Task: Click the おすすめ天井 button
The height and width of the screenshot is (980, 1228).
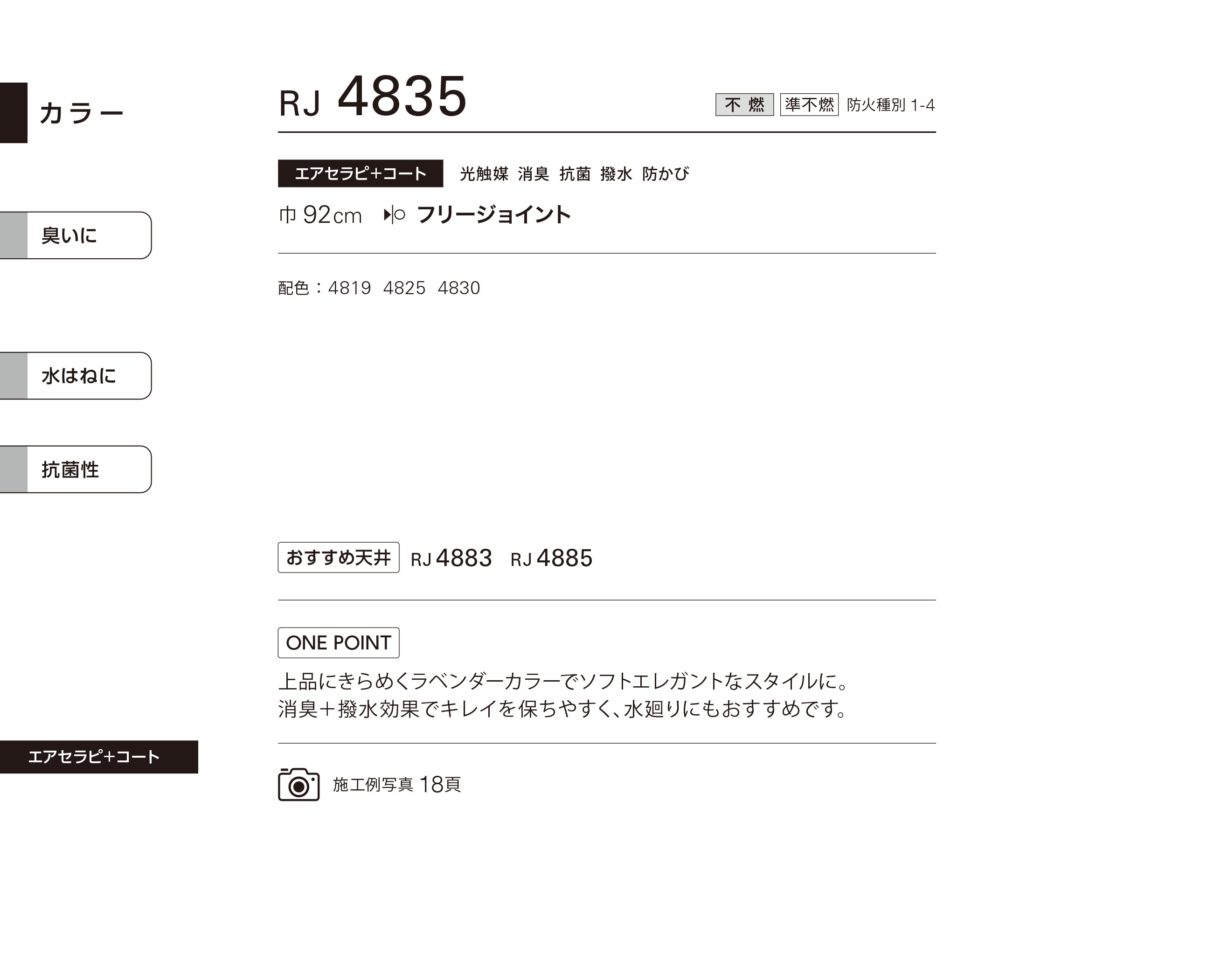Action: pos(338,557)
